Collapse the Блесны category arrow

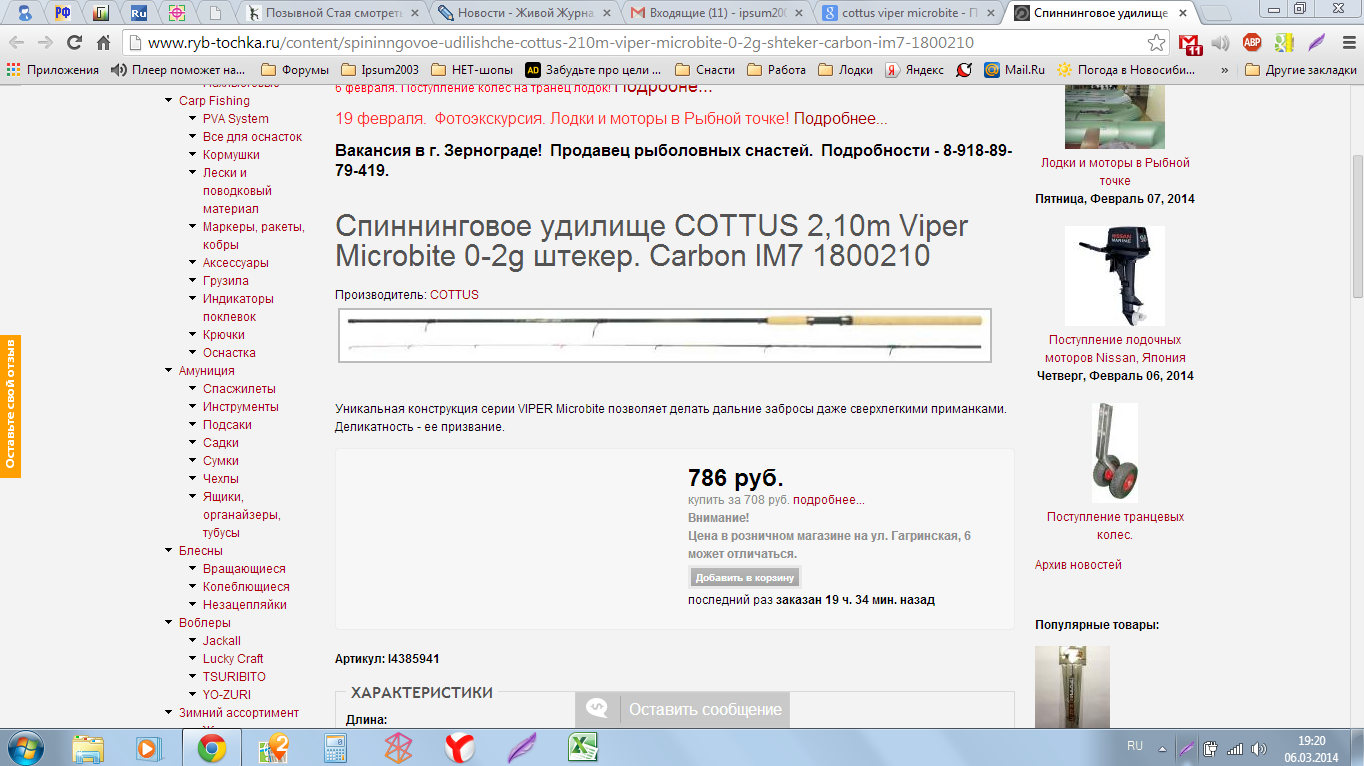(x=169, y=551)
